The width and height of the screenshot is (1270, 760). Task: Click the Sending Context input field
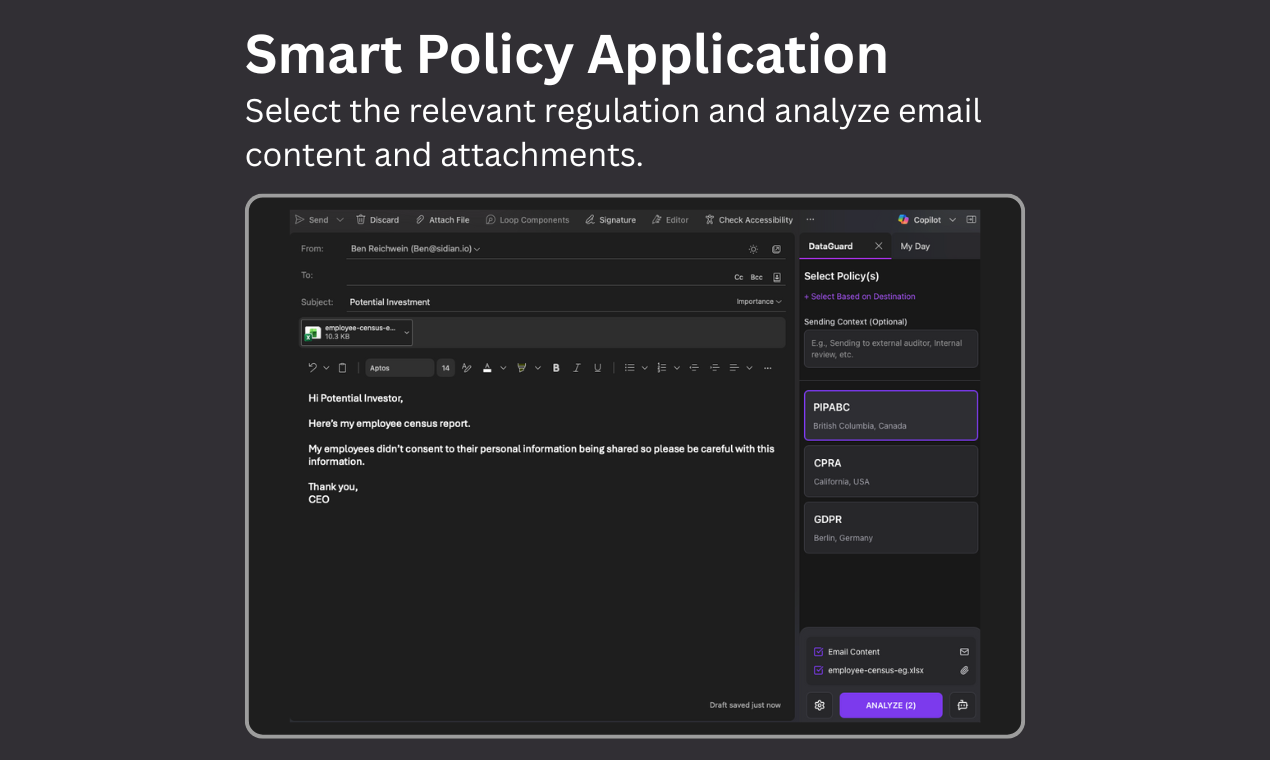point(890,348)
